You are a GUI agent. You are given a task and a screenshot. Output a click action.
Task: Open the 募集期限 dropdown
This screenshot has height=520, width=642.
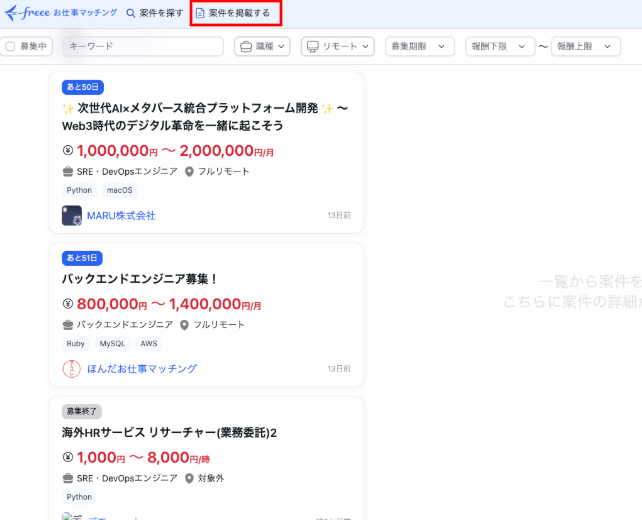click(420, 46)
